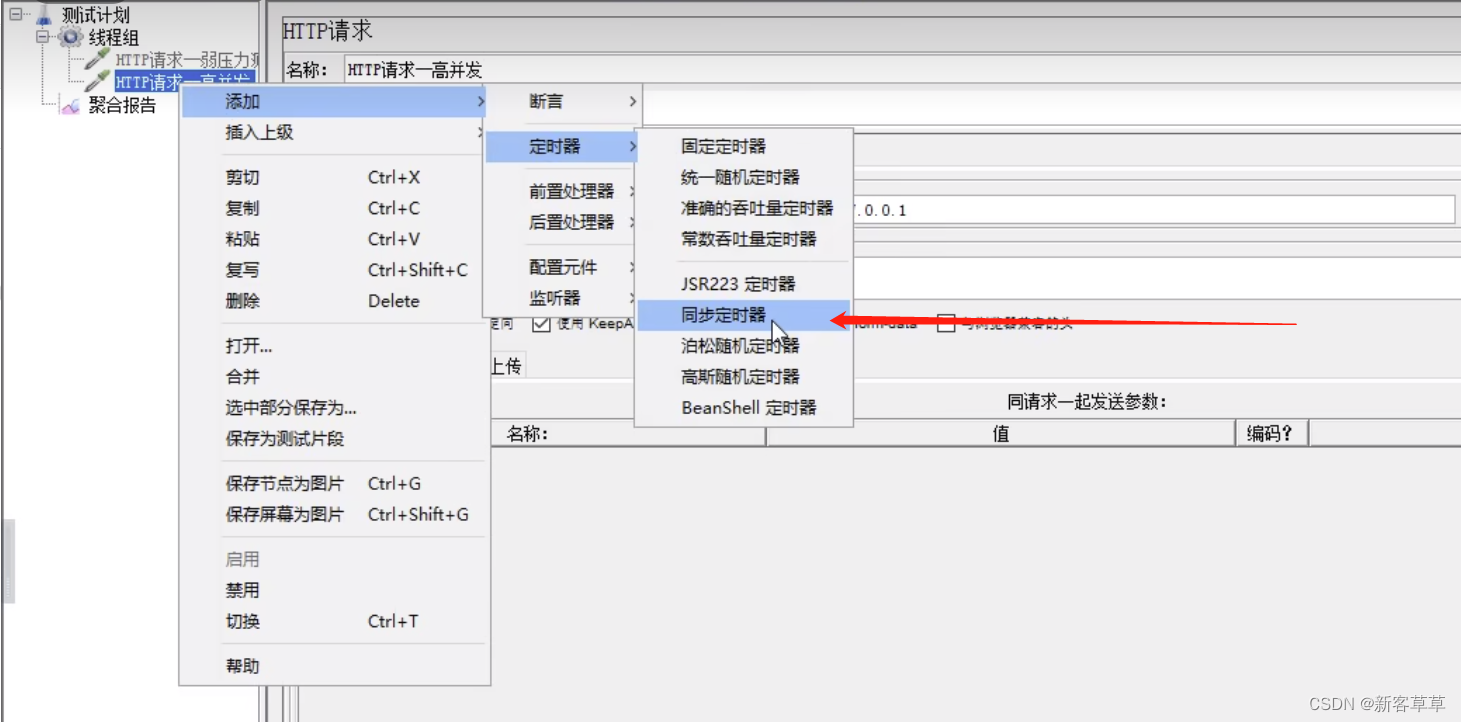Open the 添加 submenu
Viewport: 1461px width, 722px height.
click(x=334, y=101)
